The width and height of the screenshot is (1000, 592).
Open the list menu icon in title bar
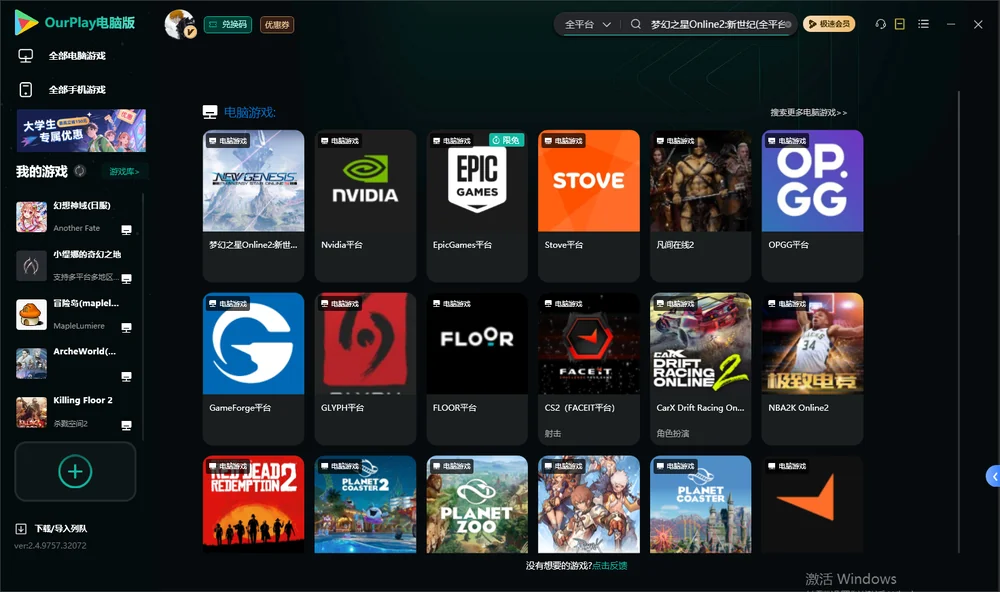pyautogui.click(x=923, y=24)
